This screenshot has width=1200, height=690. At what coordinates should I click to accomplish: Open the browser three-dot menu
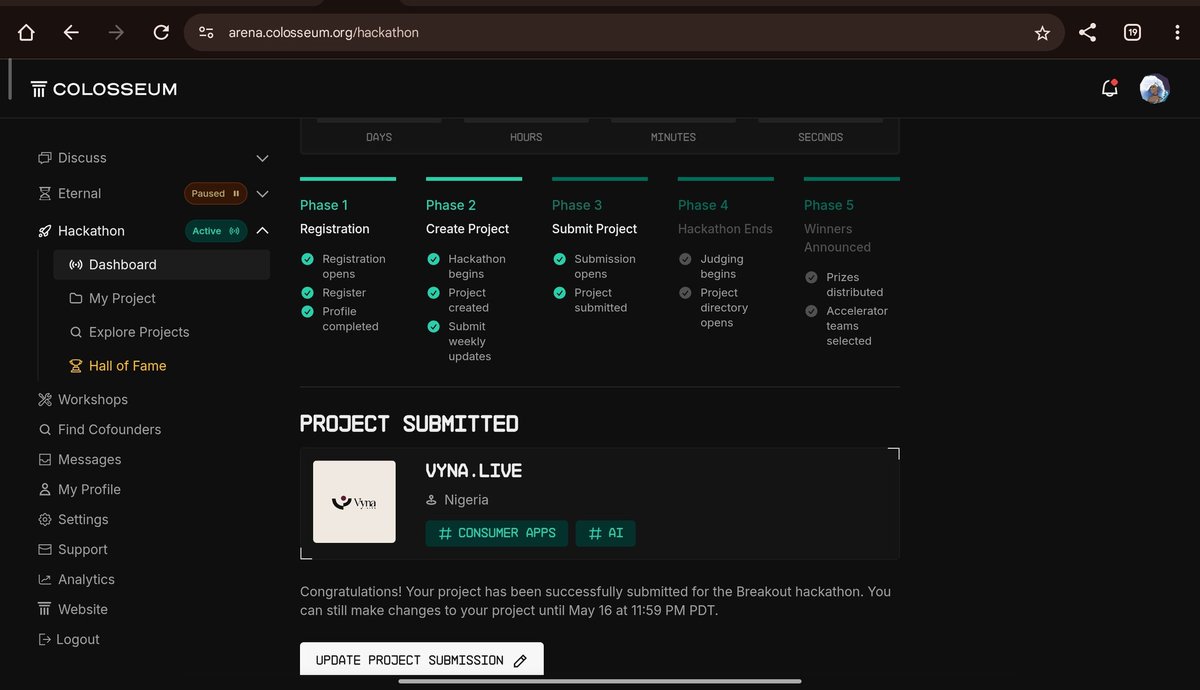point(1177,33)
